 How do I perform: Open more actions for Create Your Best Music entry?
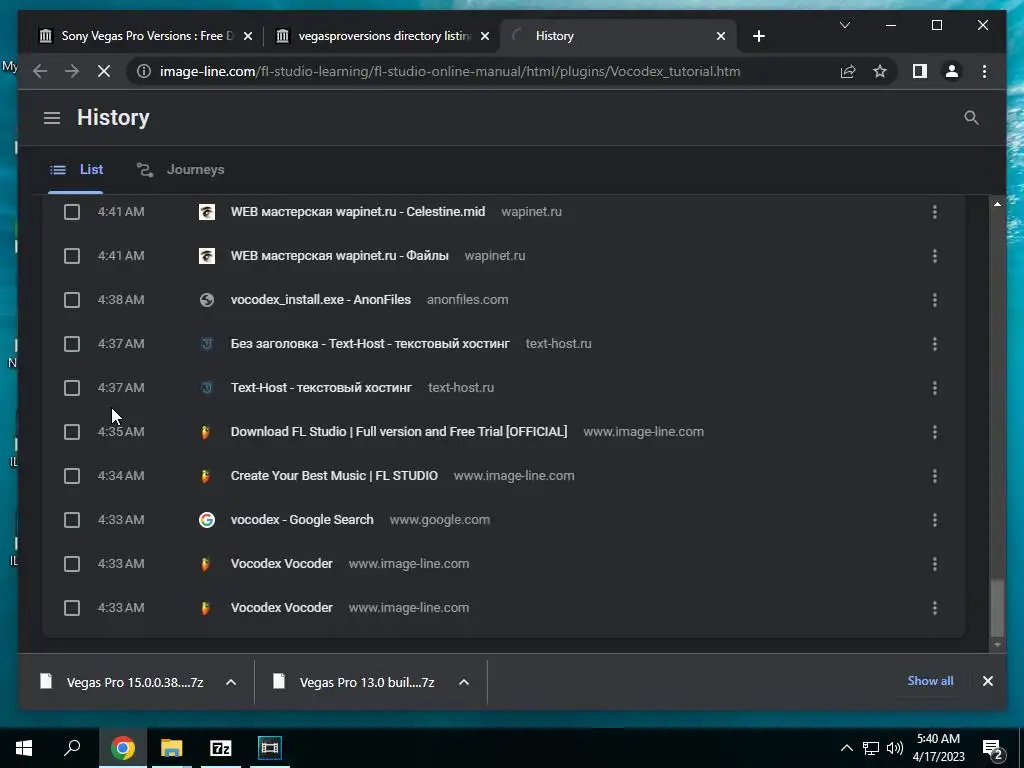coord(935,476)
